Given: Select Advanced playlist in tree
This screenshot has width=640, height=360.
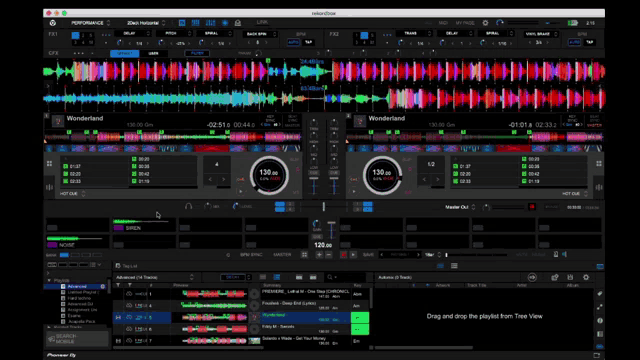Looking at the screenshot, I should tap(77, 287).
